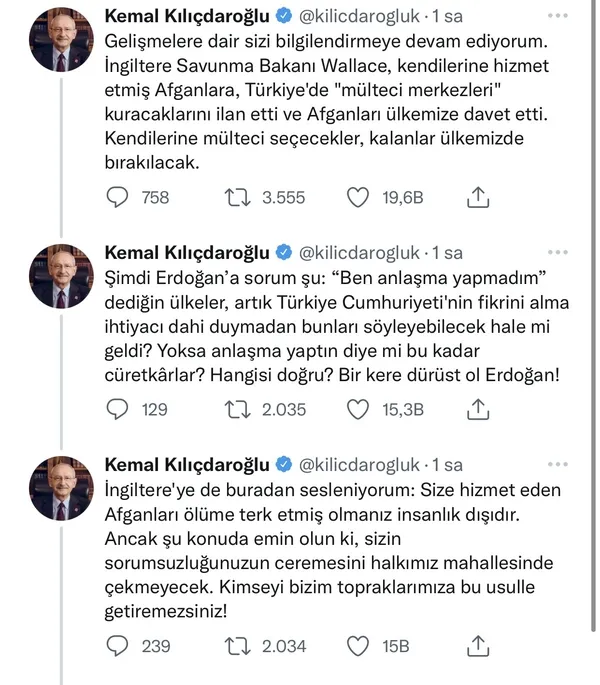Image resolution: width=600 pixels, height=685 pixels.
Task: Share the third tweet addressed to İngiltere
Action: [x=478, y=645]
